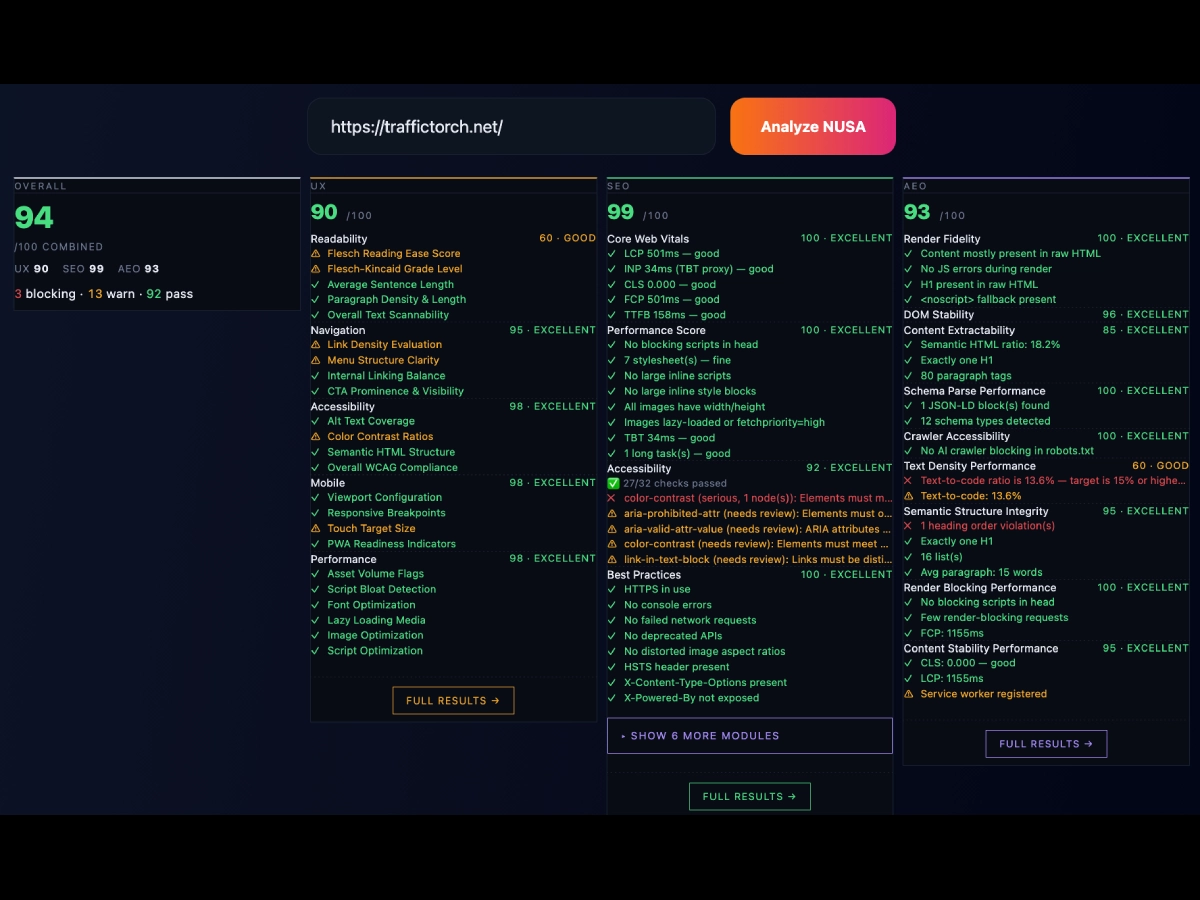Click the warning icon beside Service worker registered
This screenshot has width=1200, height=900.
(908, 694)
